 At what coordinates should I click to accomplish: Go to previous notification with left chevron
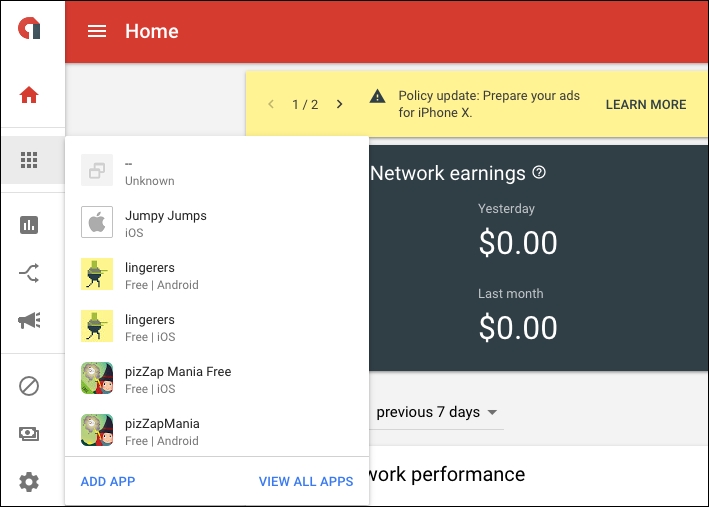(x=271, y=104)
